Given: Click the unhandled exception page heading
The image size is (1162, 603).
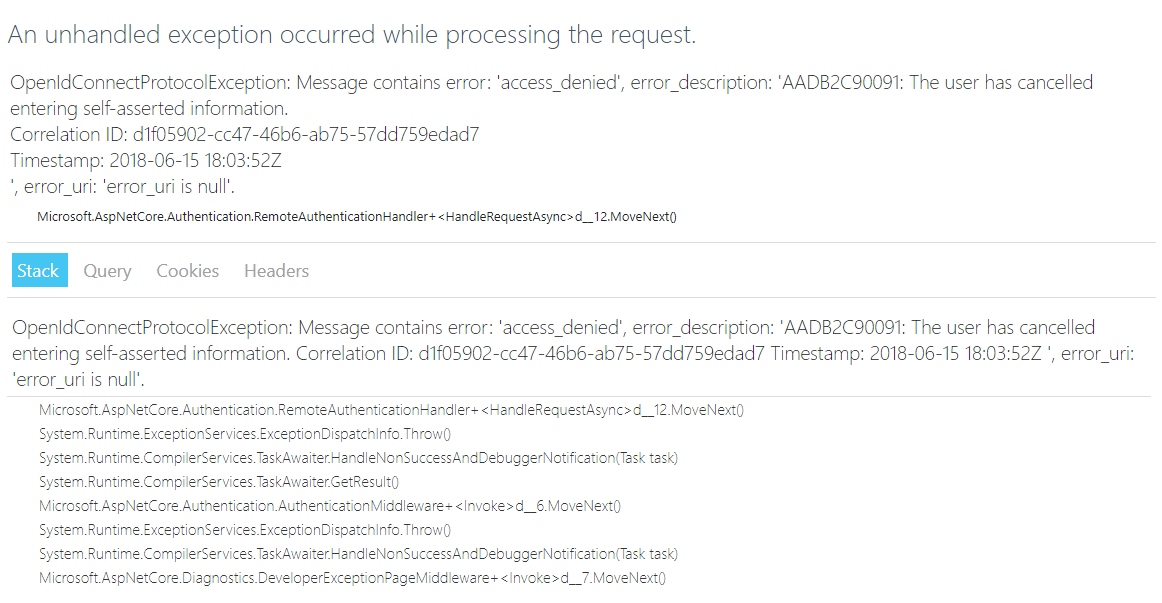Looking at the screenshot, I should coord(352,35).
